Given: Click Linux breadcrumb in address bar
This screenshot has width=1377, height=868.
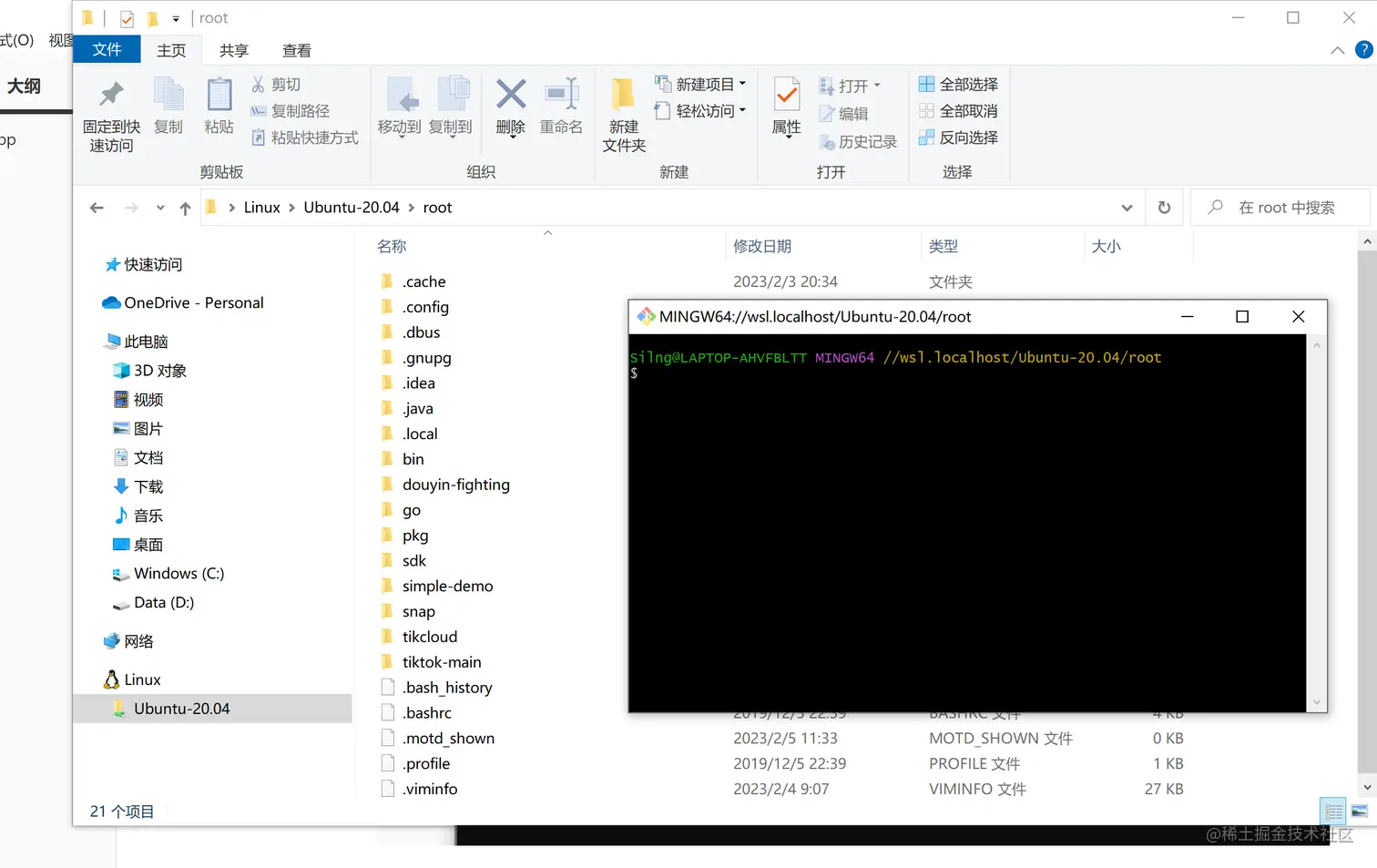Looking at the screenshot, I should point(262,208).
